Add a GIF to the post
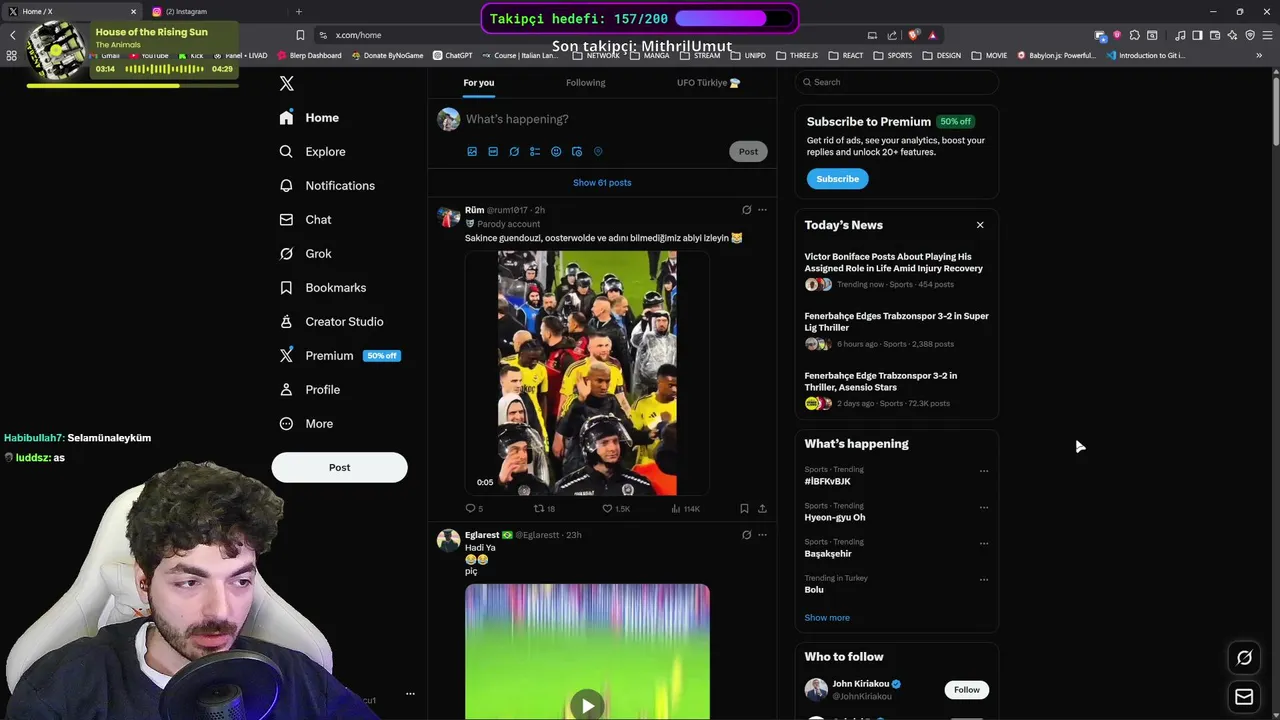Image resolution: width=1280 pixels, height=720 pixels. (x=493, y=152)
